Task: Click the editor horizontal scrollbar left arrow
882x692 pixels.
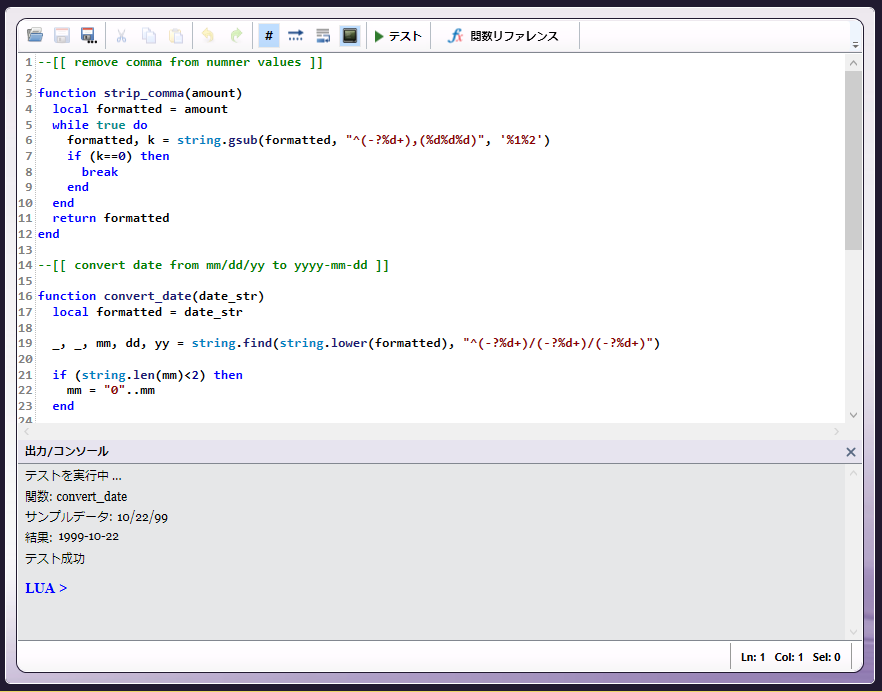Action: click(26, 432)
